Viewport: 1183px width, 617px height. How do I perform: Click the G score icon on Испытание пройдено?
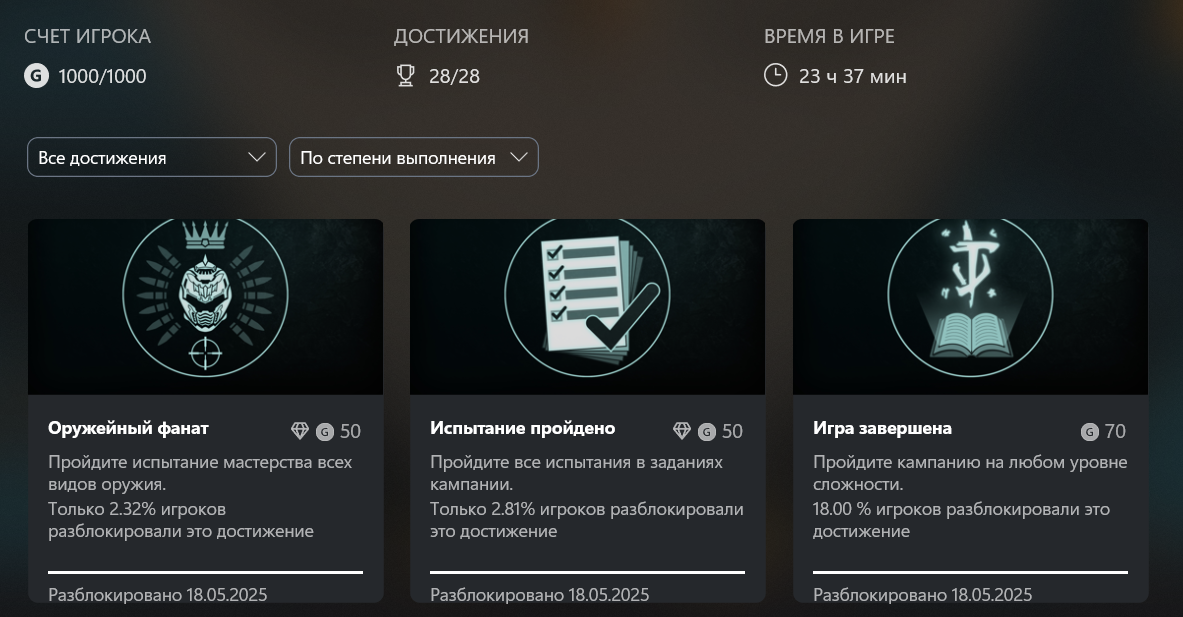(707, 431)
